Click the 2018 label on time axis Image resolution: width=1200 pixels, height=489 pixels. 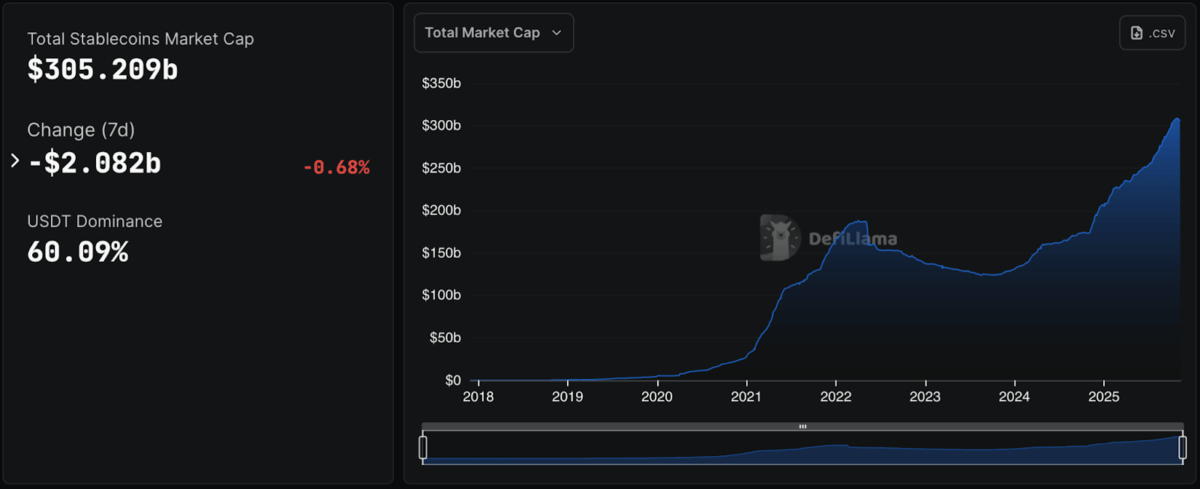click(x=479, y=397)
